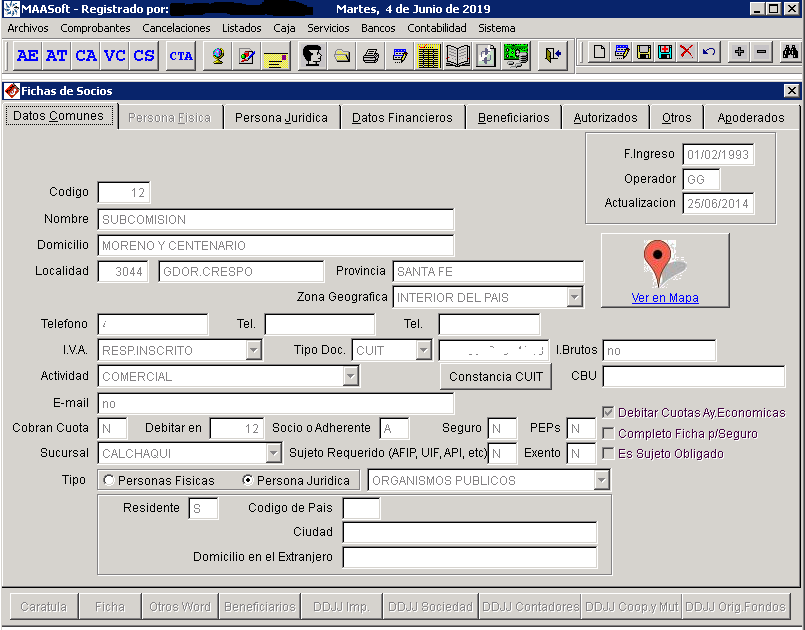Switch to the Datos Financieros tab
Viewport: 805px width, 630px height.
point(402,118)
